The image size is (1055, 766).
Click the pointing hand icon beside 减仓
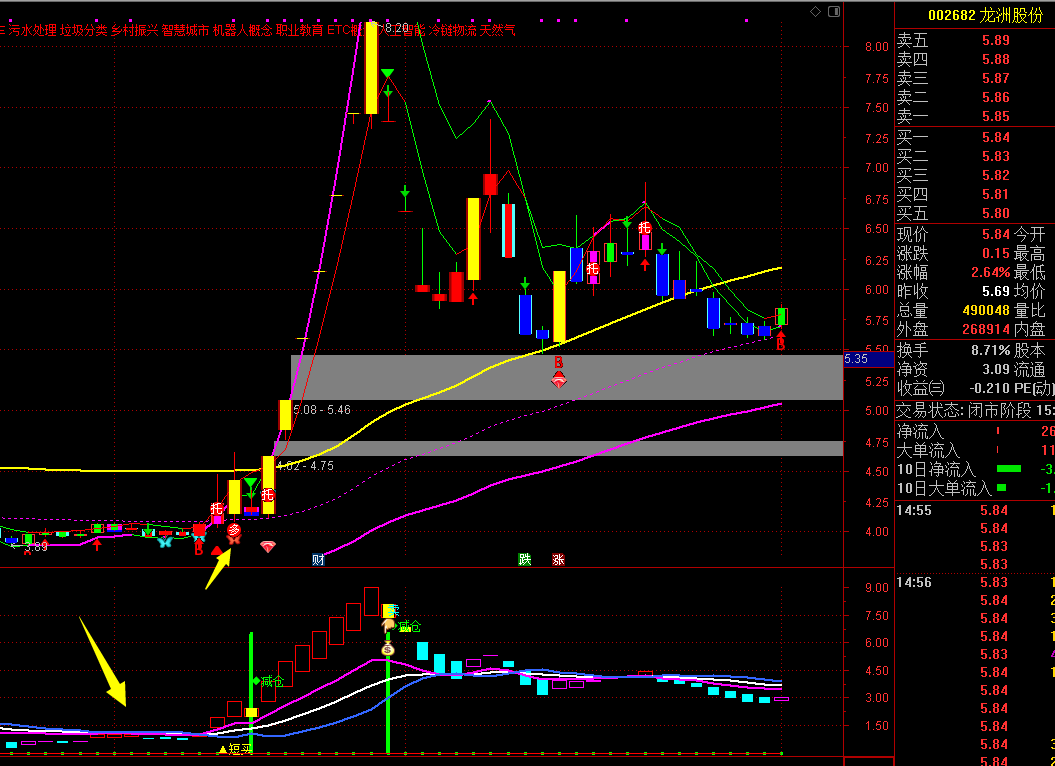388,626
